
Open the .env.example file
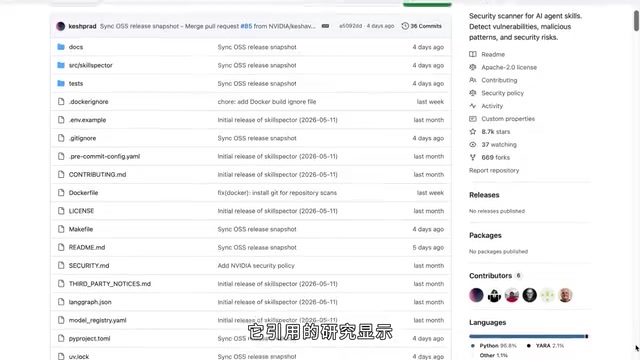[x=87, y=120]
